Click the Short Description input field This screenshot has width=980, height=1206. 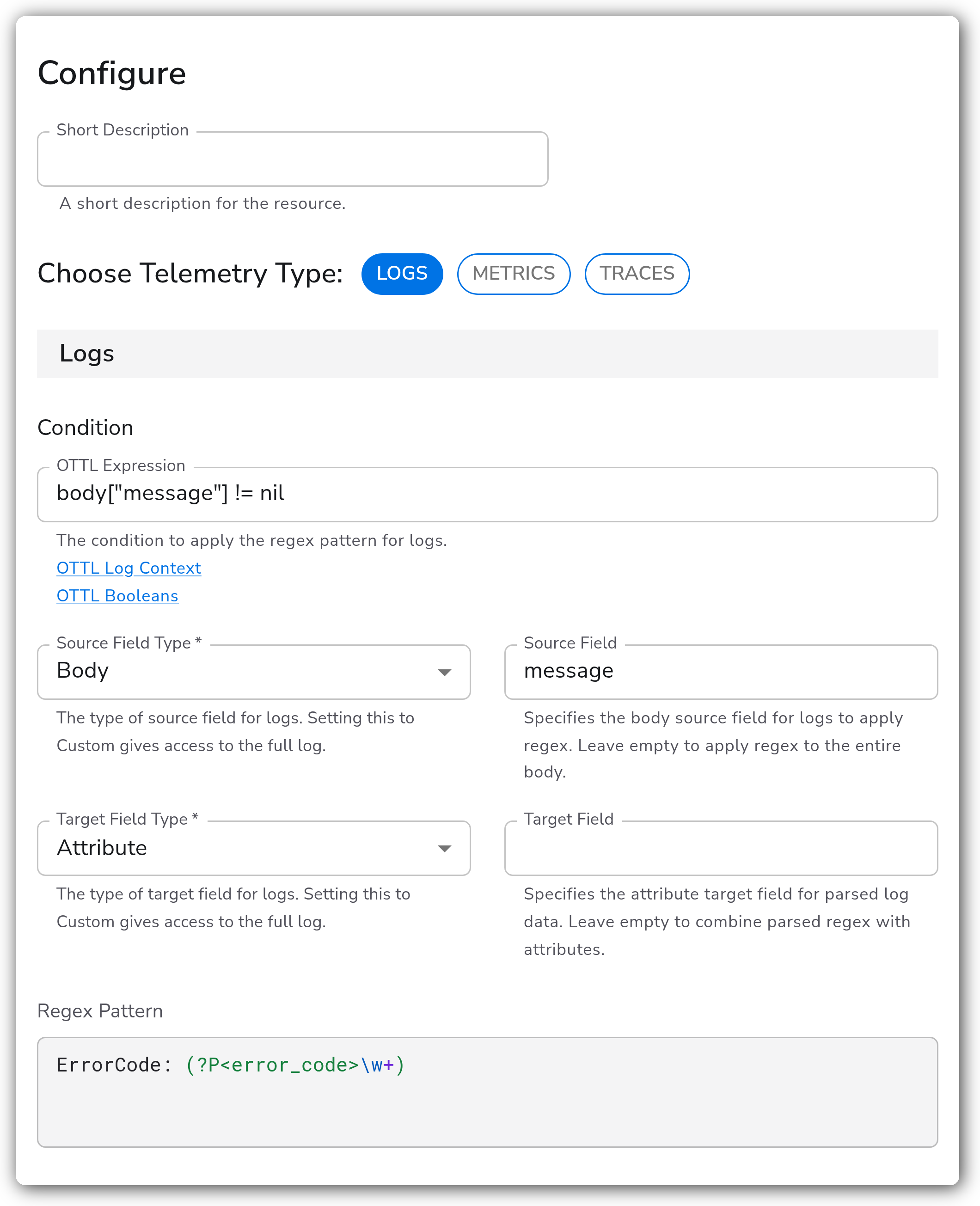click(293, 159)
